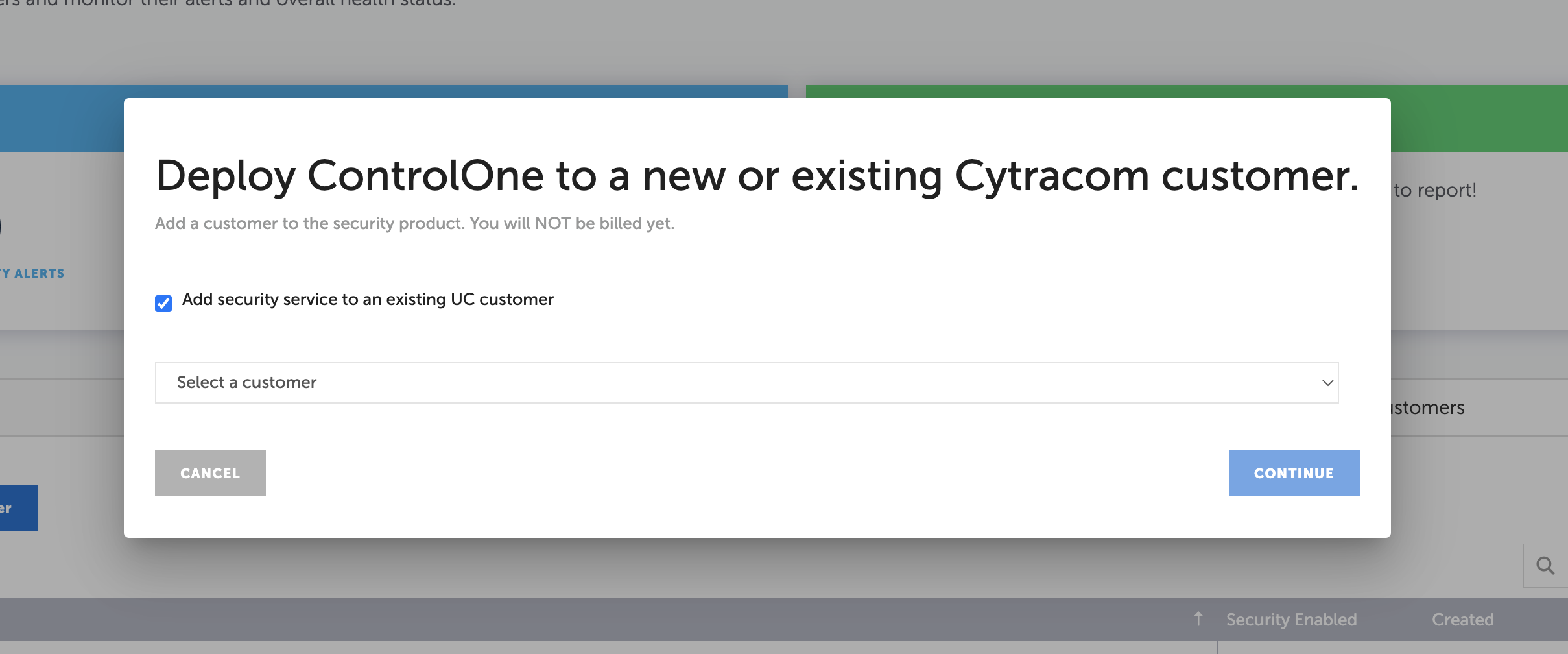Click the partially hidden blue button at left
Image resolution: width=1568 pixels, height=654 pixels.
pyautogui.click(x=18, y=507)
